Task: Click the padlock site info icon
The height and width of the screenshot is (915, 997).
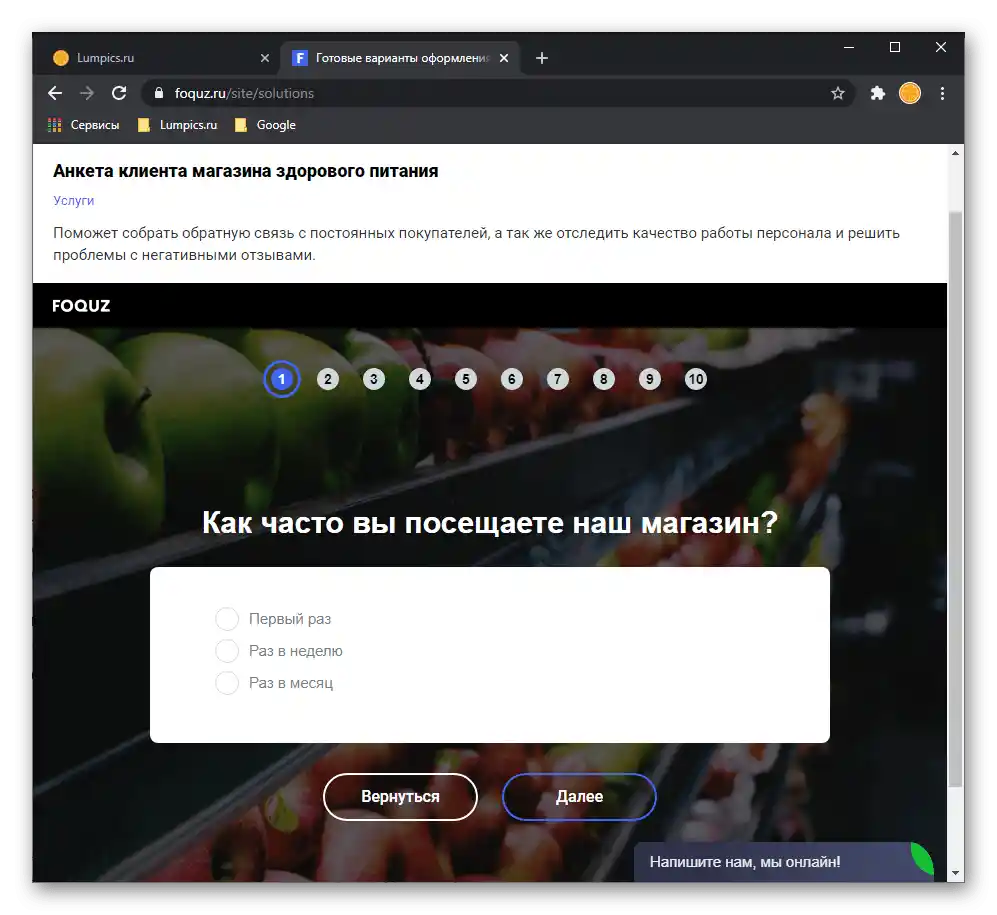Action: (159, 93)
